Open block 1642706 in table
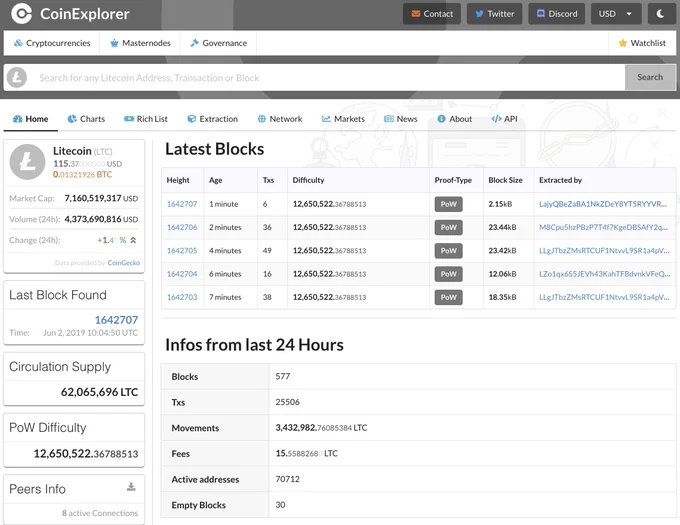 182,227
